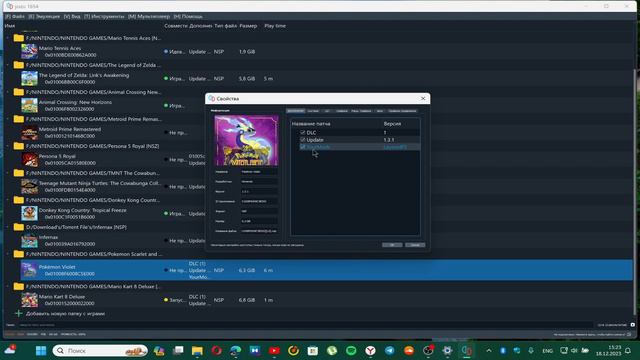Open the Файл menu
The width and height of the screenshot is (640, 360).
15,17
